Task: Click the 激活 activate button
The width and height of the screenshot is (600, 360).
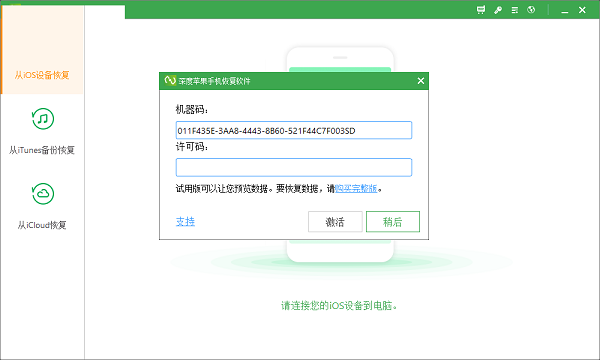Action: pyautogui.click(x=335, y=222)
